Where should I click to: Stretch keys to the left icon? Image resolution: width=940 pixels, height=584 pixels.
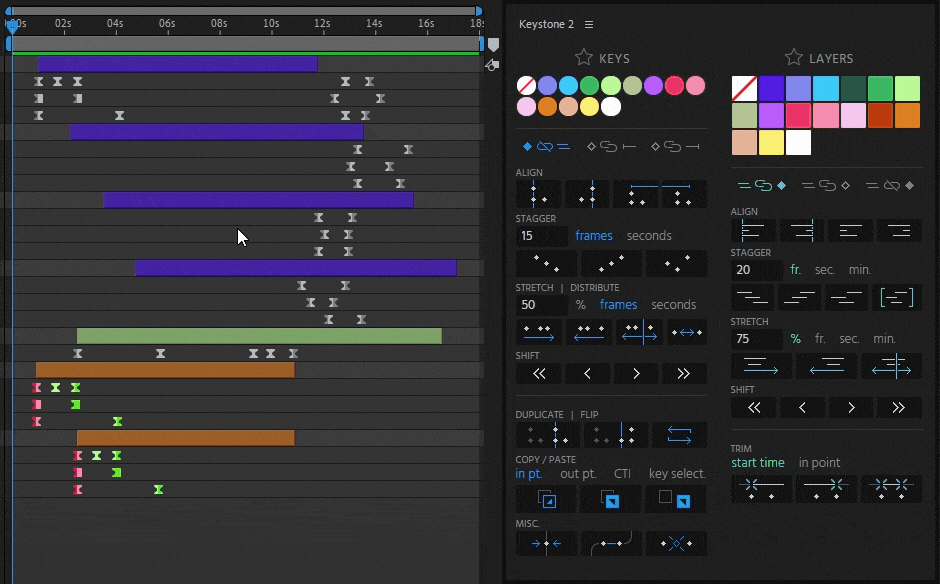coord(588,332)
